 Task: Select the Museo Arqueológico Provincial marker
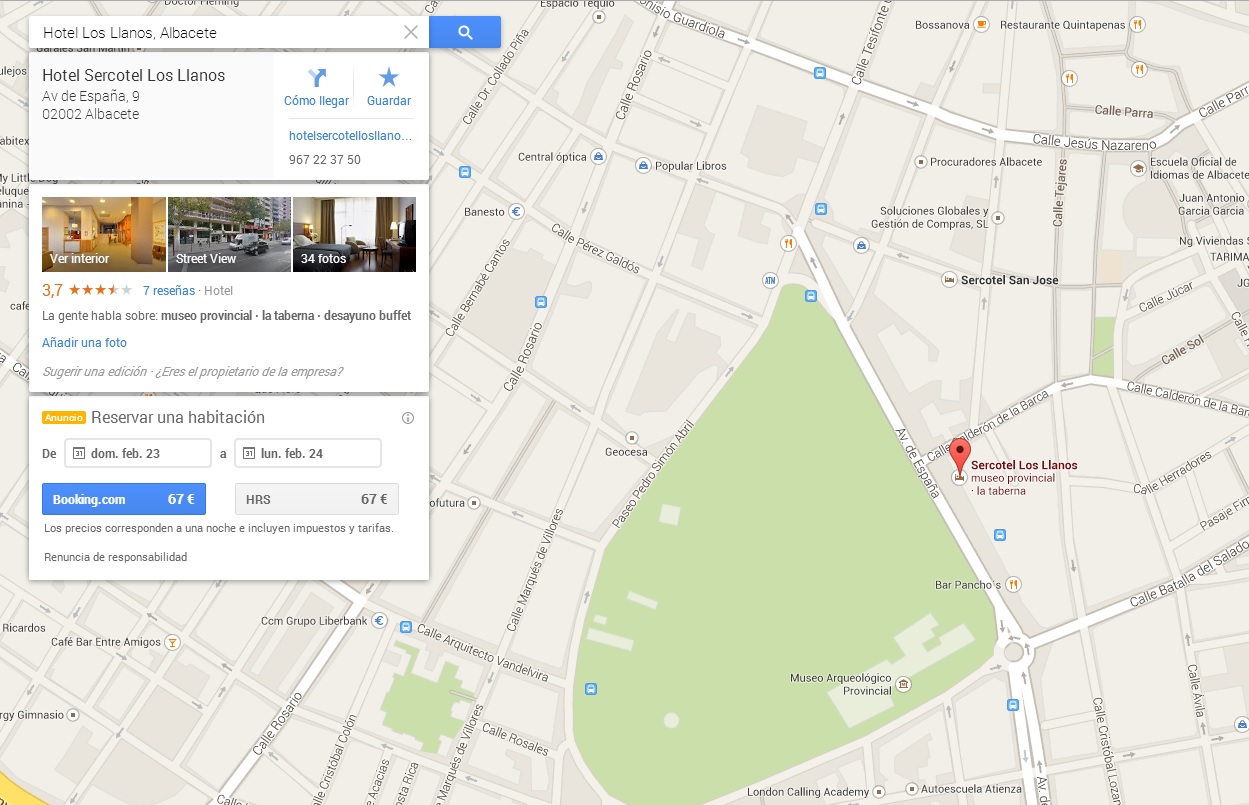[904, 684]
